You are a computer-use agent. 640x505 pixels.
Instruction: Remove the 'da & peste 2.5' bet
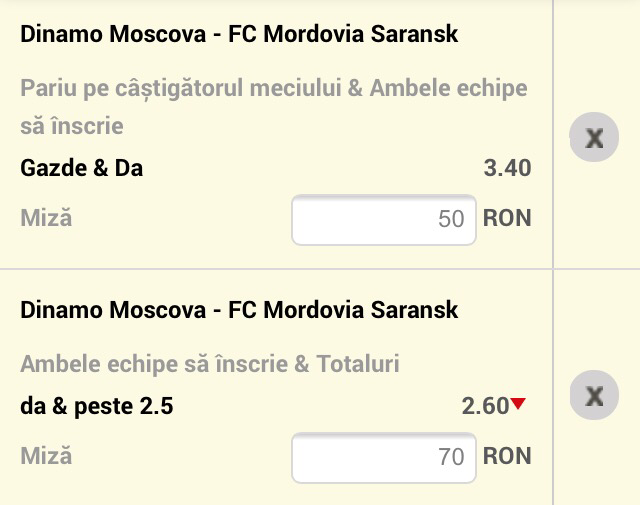(x=594, y=395)
